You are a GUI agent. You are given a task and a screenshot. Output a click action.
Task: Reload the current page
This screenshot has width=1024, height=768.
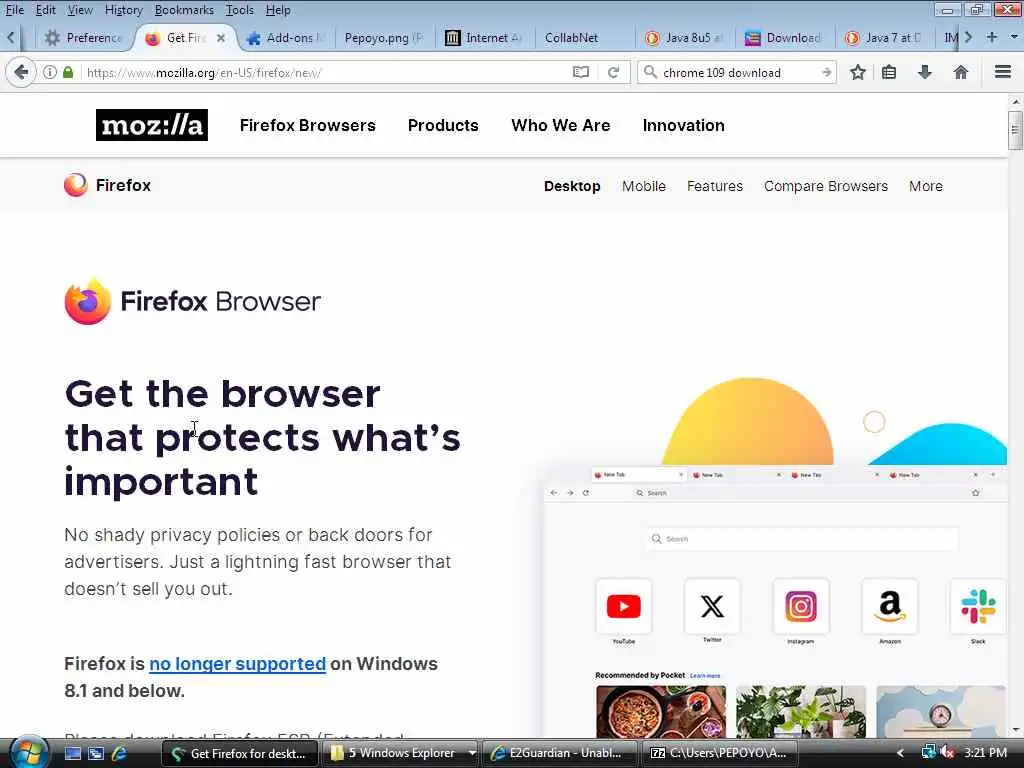(x=613, y=72)
